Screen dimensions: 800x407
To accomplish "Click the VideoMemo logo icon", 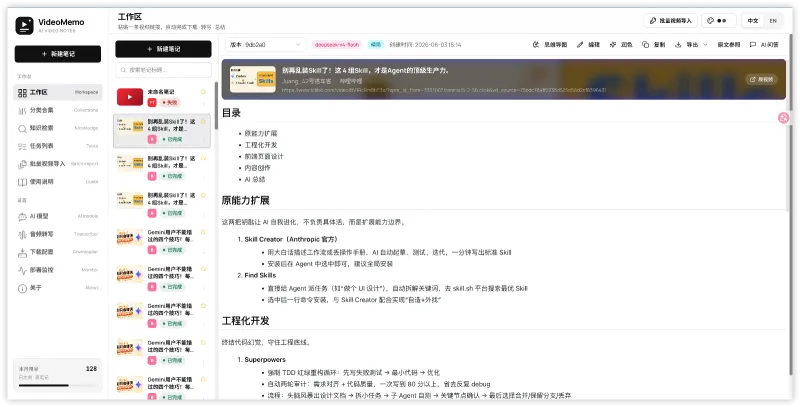I will pyautogui.click(x=24, y=26).
